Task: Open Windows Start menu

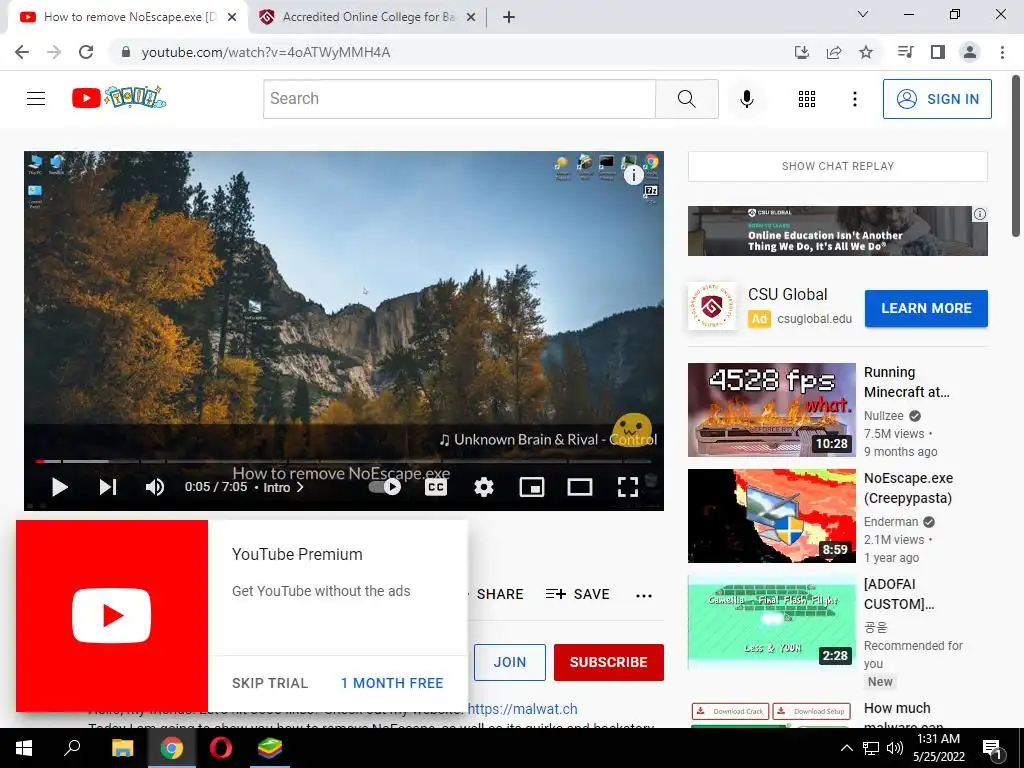Action: point(24,748)
